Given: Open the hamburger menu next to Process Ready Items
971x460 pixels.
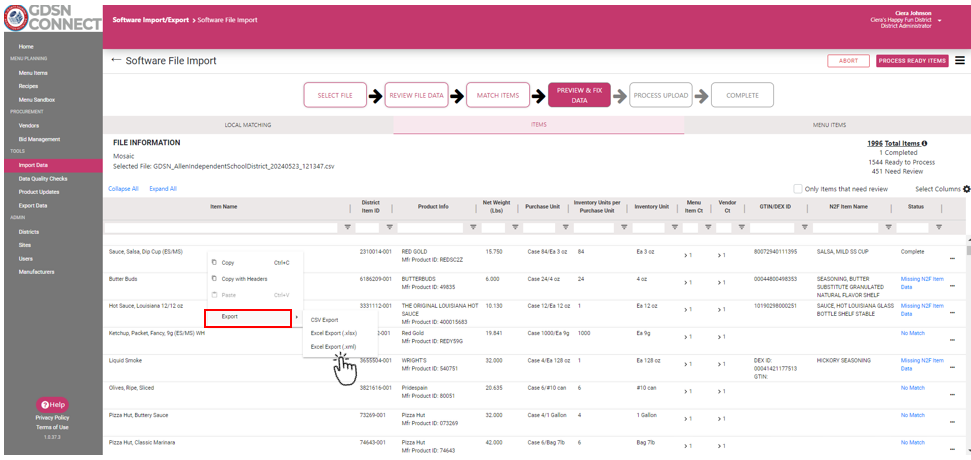Looking at the screenshot, I should click(x=960, y=61).
